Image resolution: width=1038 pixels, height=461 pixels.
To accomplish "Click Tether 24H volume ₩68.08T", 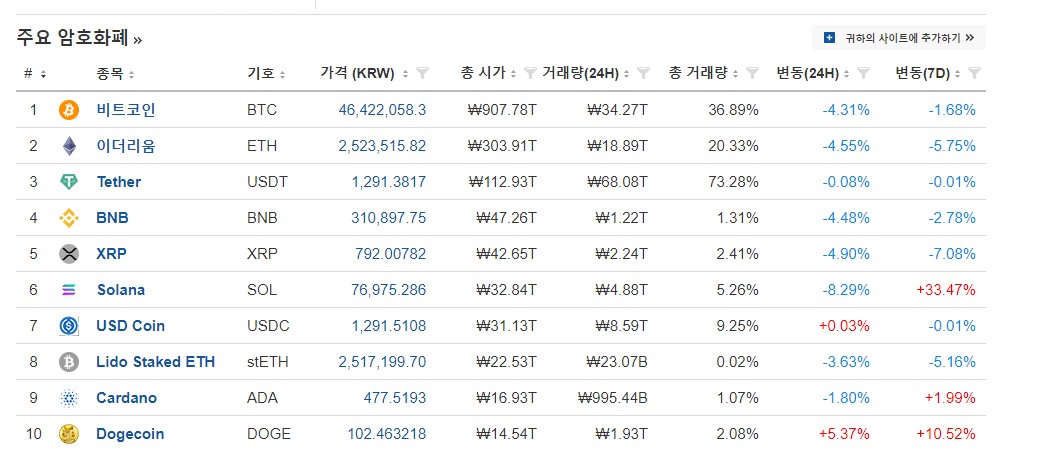I will pyautogui.click(x=617, y=181).
